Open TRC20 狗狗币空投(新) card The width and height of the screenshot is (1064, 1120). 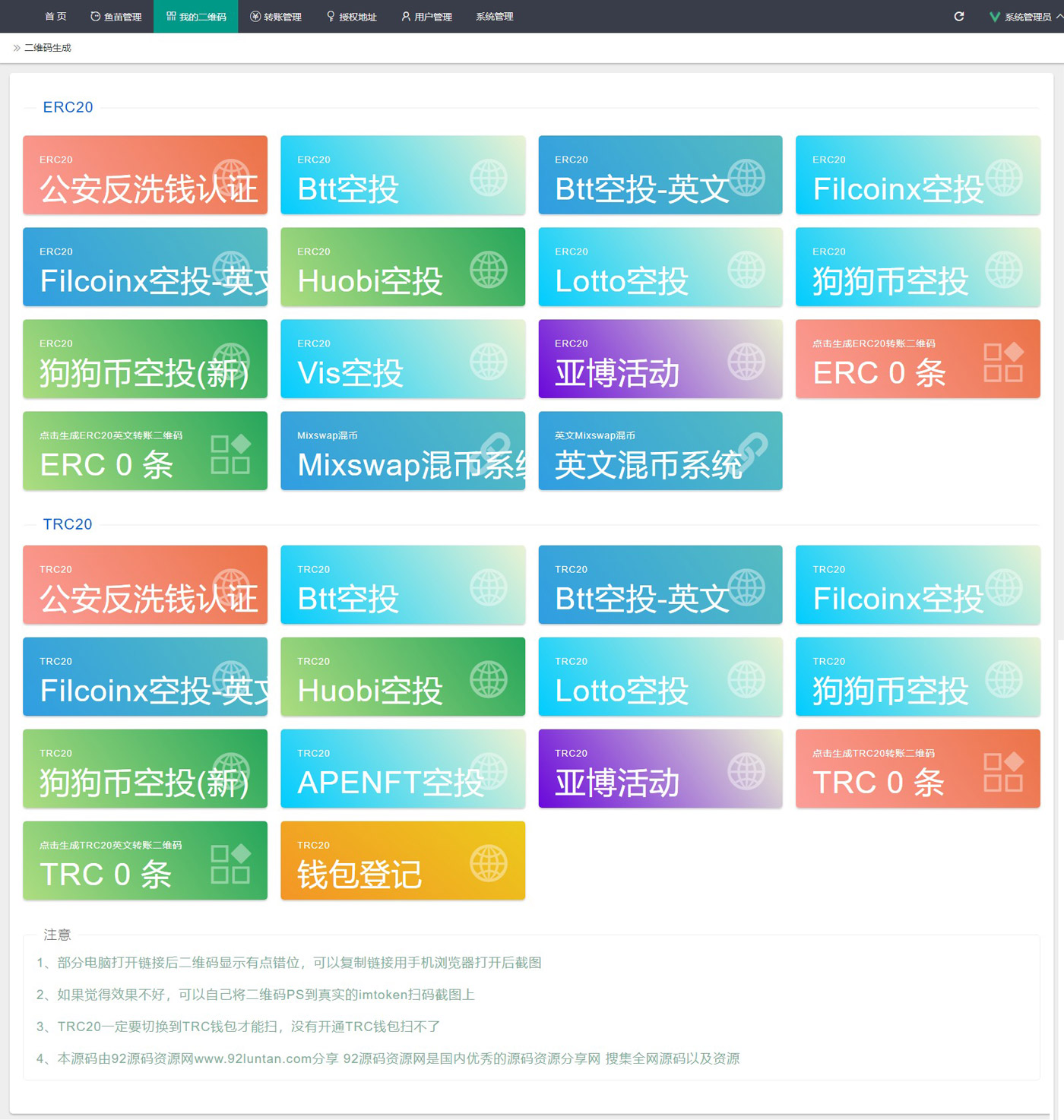[145, 768]
